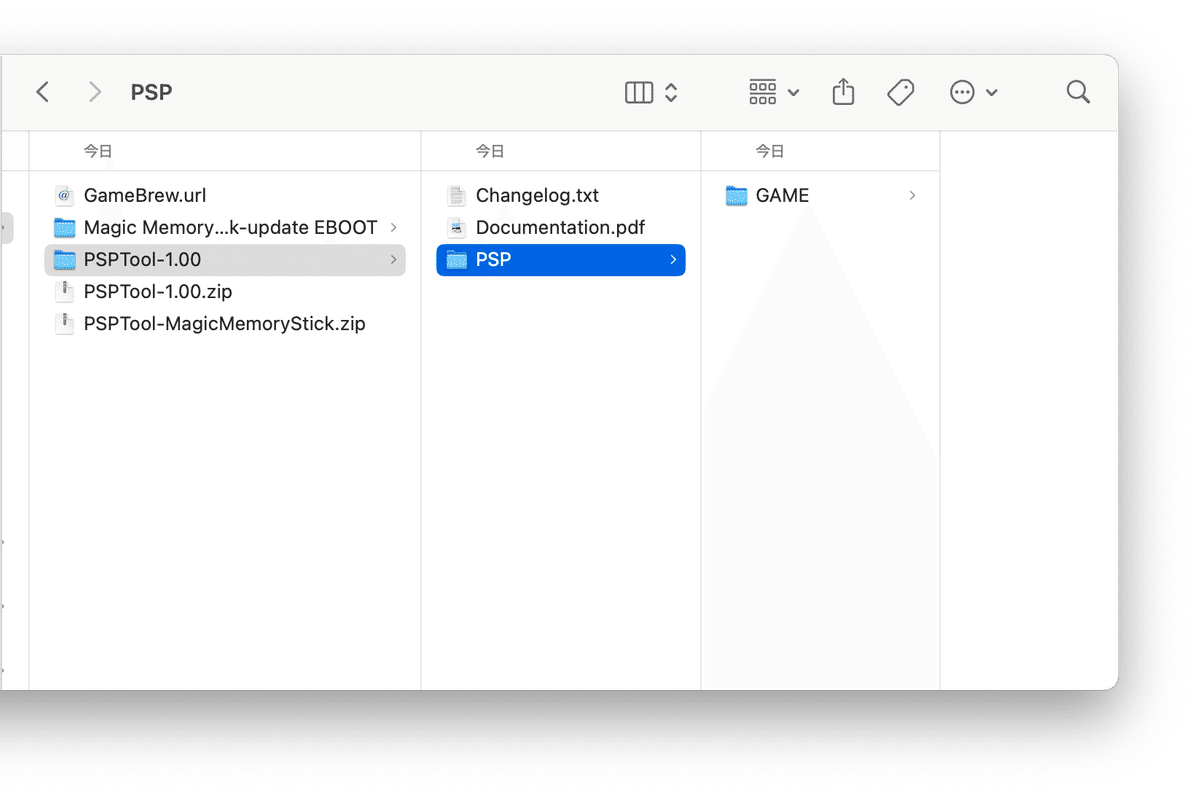Screen dimensions: 1200x798
Task: Click the Share toolbar icon
Action: (843, 92)
